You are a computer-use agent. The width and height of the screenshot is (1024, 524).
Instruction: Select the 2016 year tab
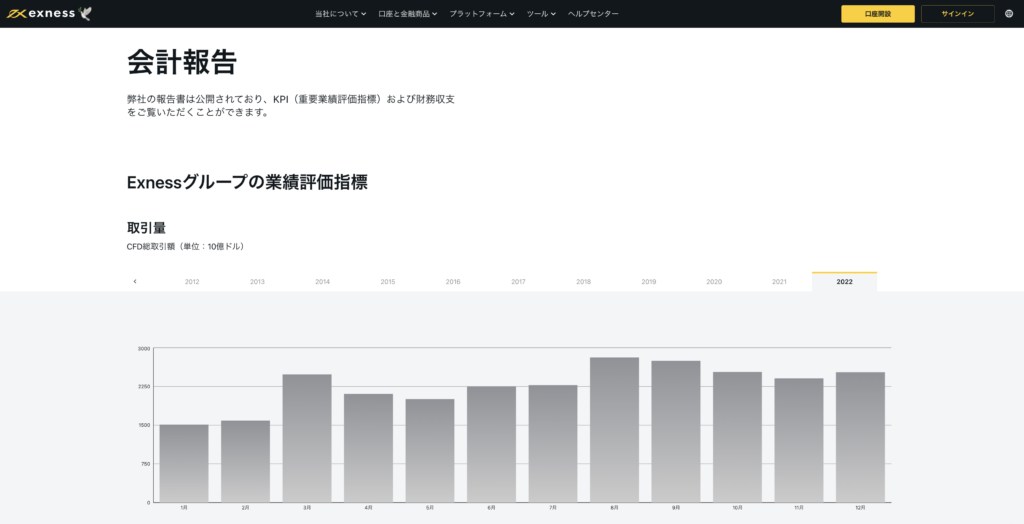(453, 282)
